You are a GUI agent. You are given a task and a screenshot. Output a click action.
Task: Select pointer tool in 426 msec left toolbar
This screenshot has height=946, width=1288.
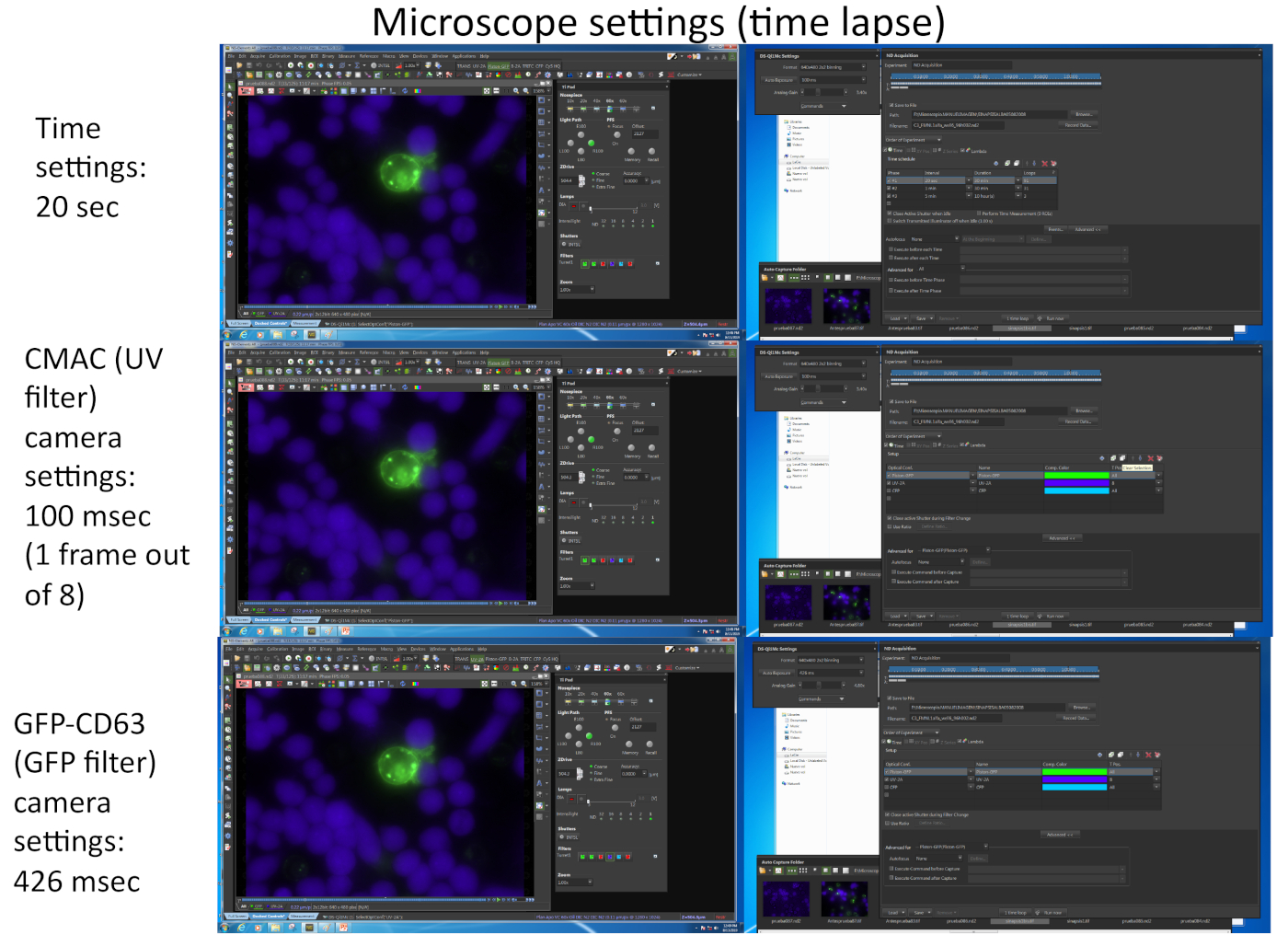(228, 679)
